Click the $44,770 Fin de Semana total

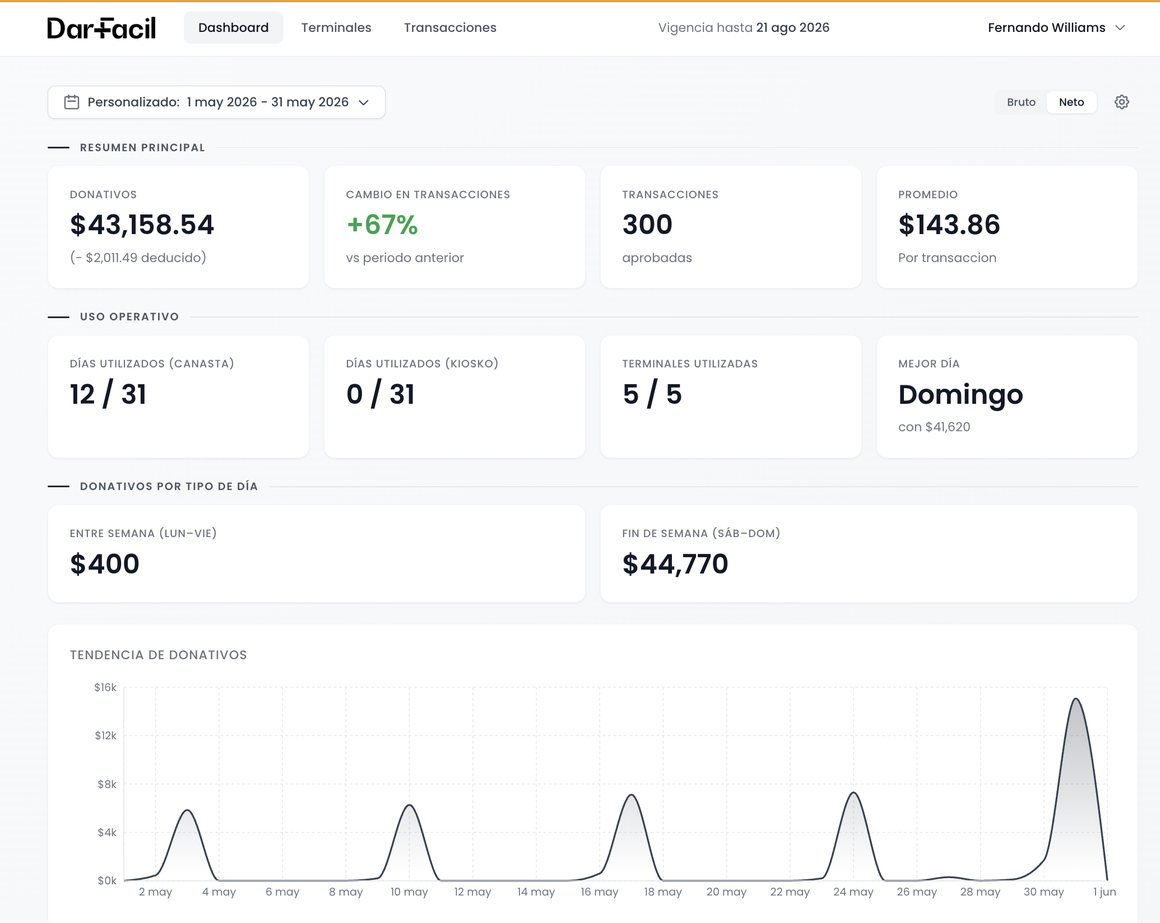click(x=675, y=564)
